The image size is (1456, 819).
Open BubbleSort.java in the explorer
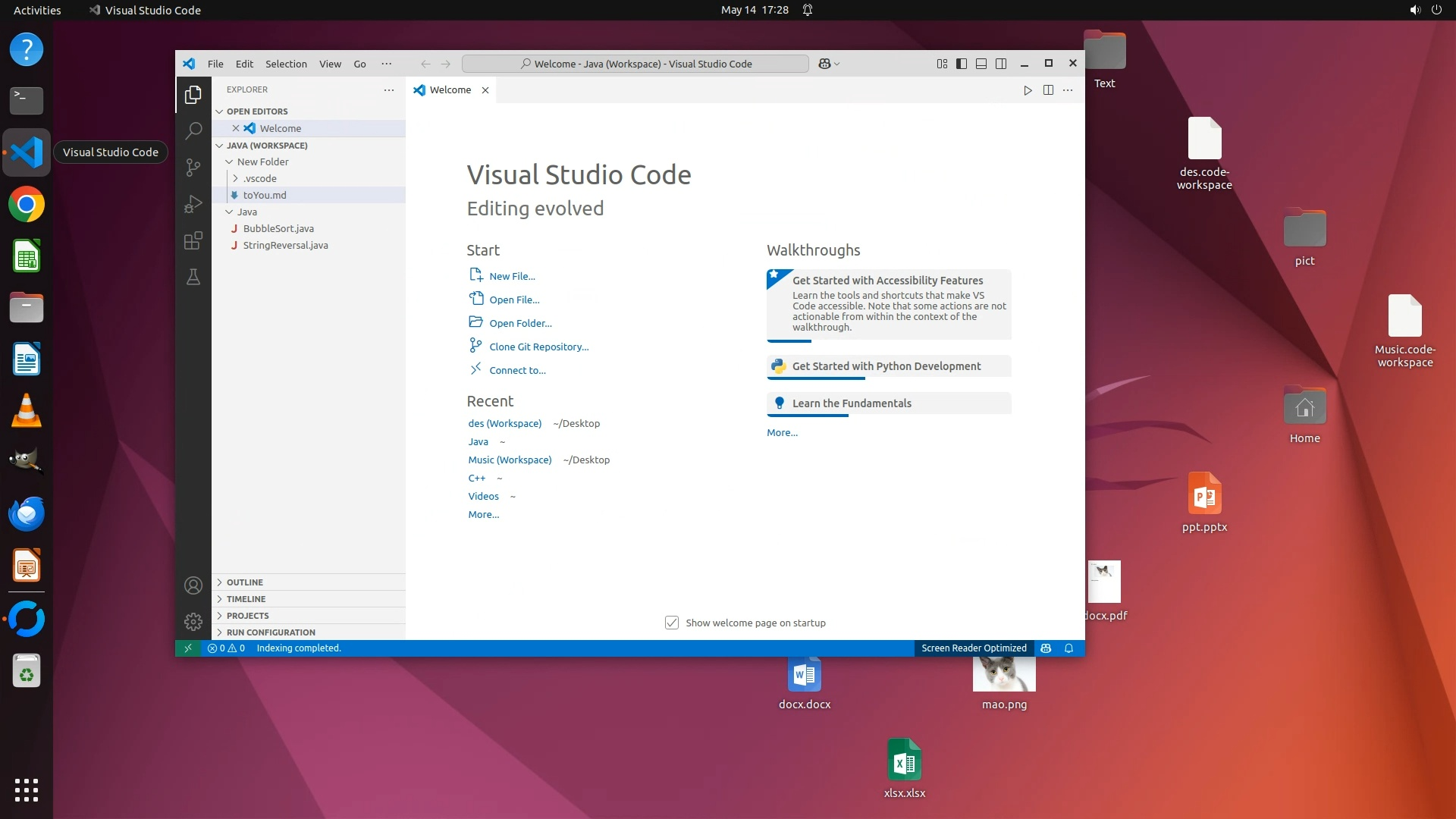(x=278, y=228)
